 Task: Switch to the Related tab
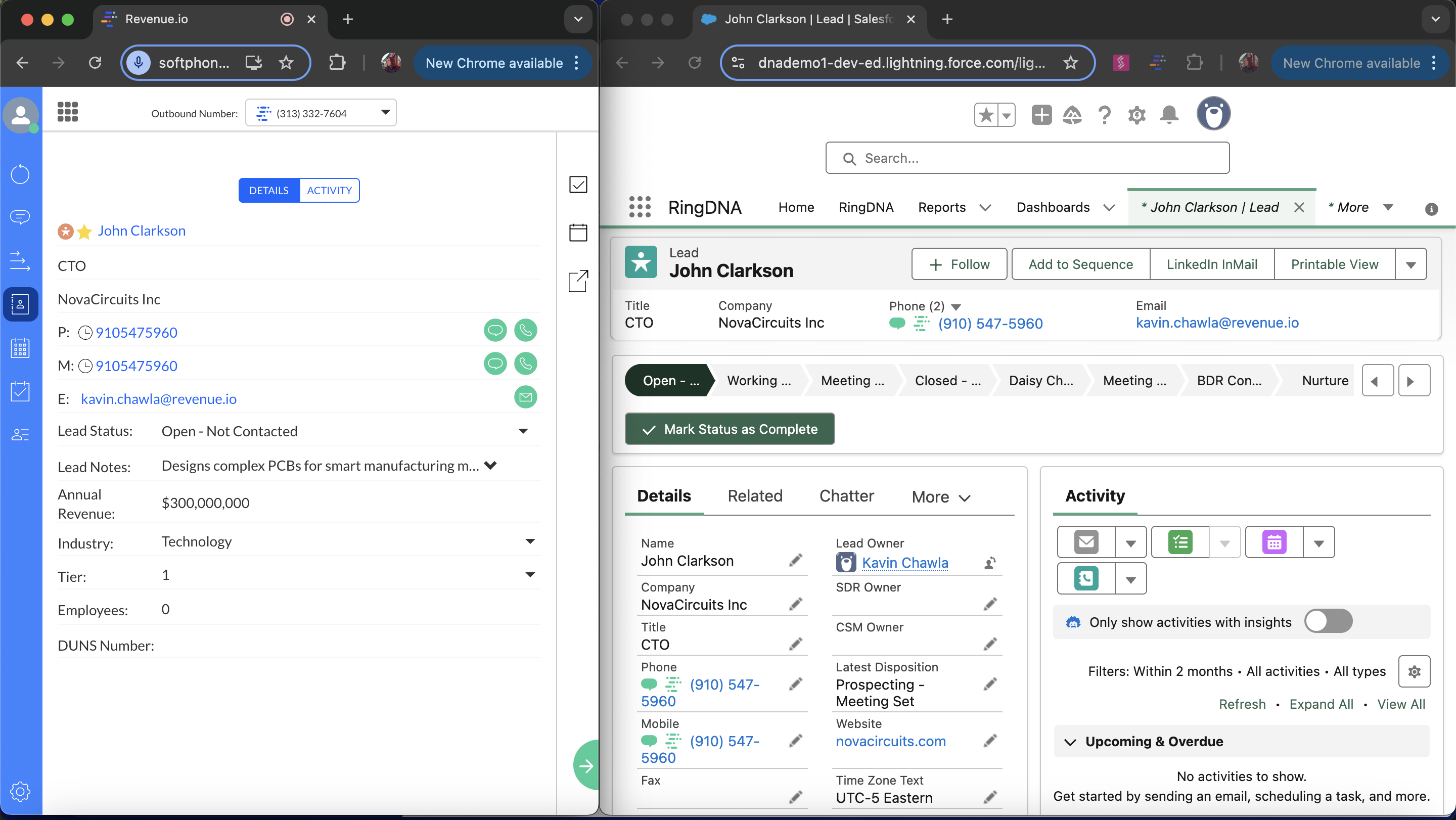(755, 496)
